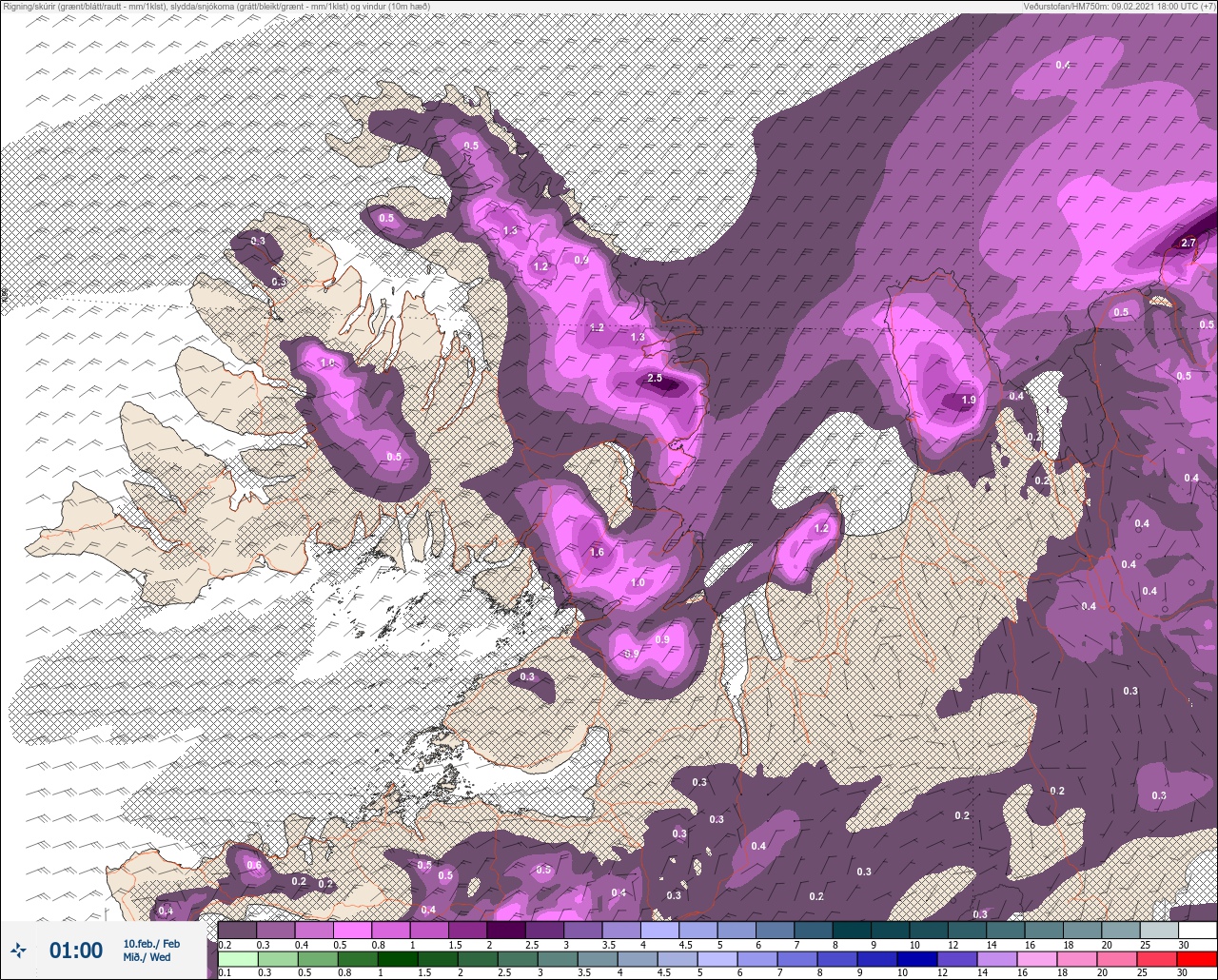Pick upper legend swatch between 1.5 and 2
This screenshot has width=1218, height=980.
pyautogui.click(x=468, y=929)
